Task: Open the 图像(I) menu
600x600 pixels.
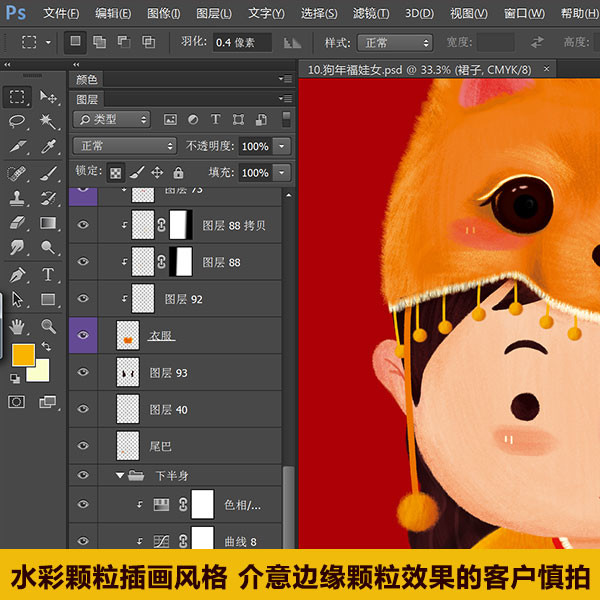Action: tap(164, 13)
